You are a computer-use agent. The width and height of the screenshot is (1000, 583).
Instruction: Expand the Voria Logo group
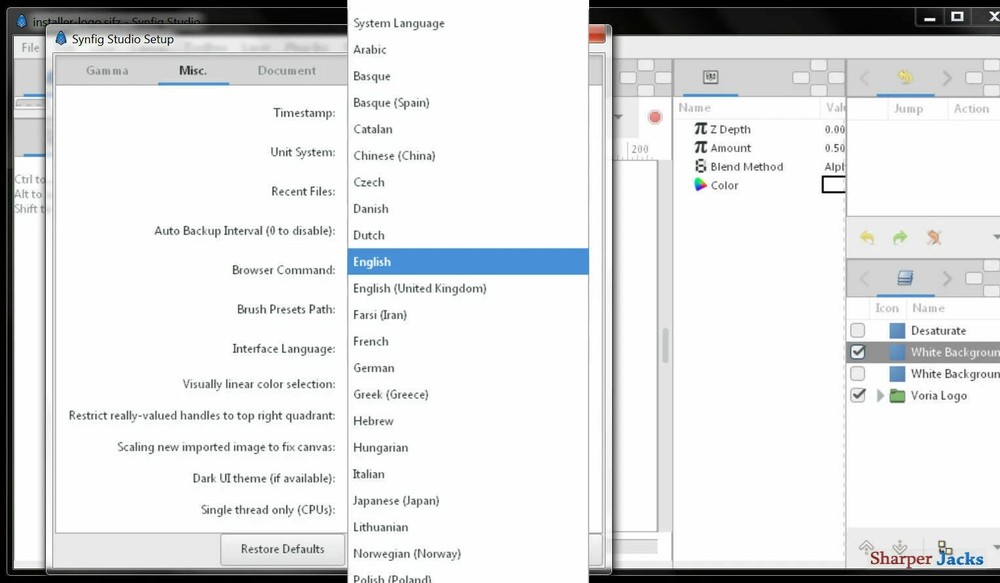880,395
